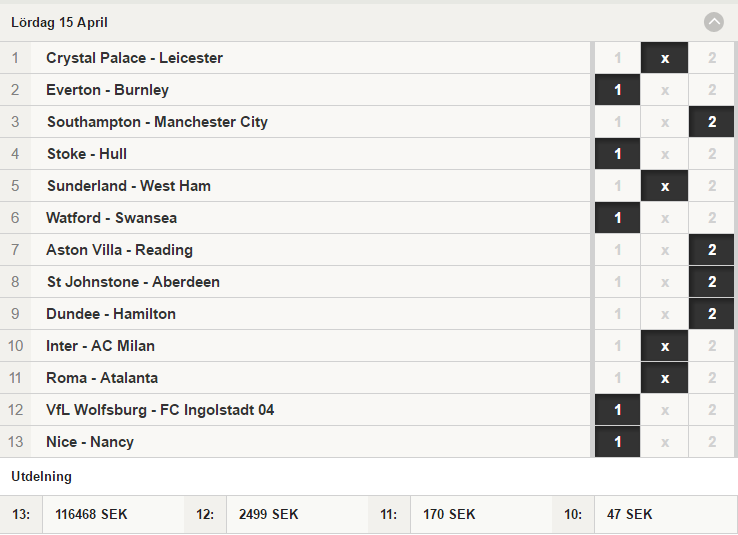Collapse the Lördag 15 April section
738x535 pixels.
coord(714,22)
